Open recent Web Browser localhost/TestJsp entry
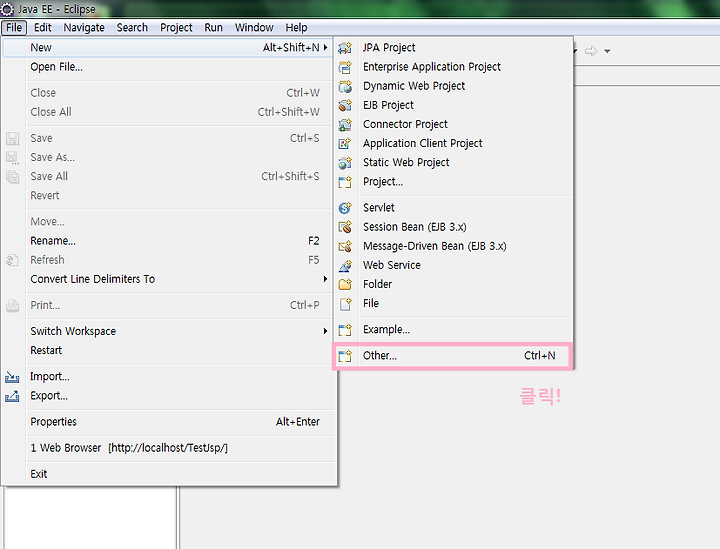Screen dimensions: 720x549 coord(169,448)
